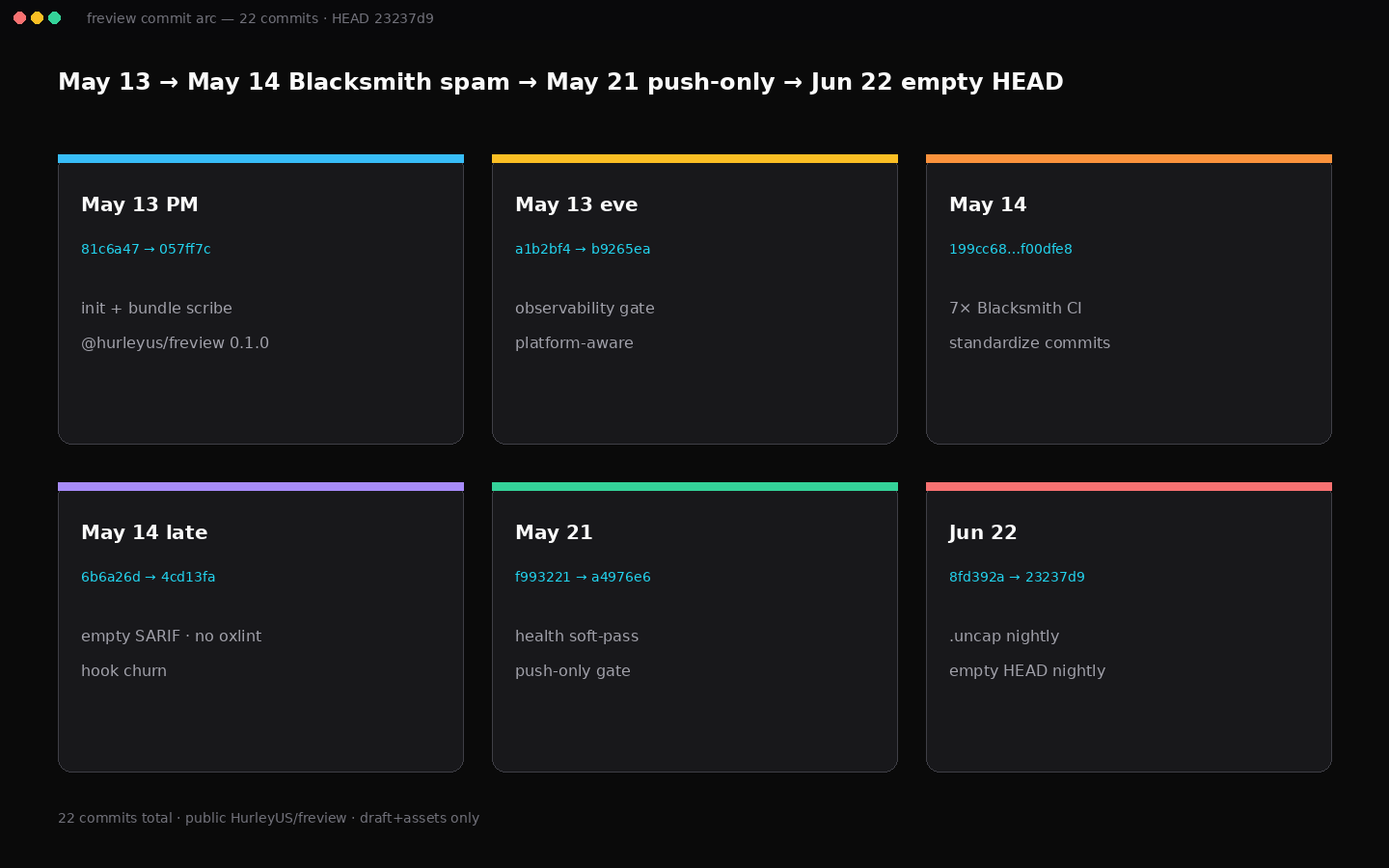Click the purple bar atop May 14 late
This screenshot has width=1389, height=868.
(260, 486)
